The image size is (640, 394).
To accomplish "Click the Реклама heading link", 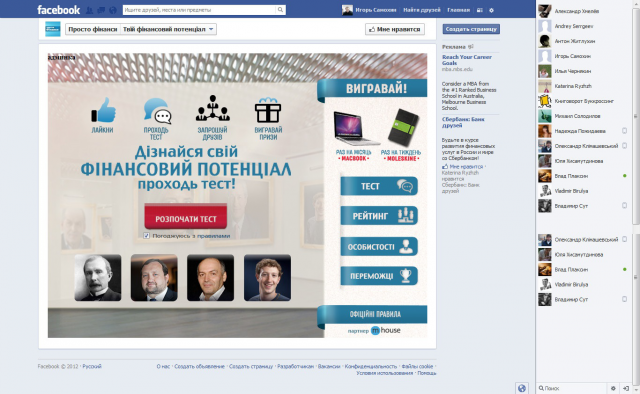I will click(454, 47).
